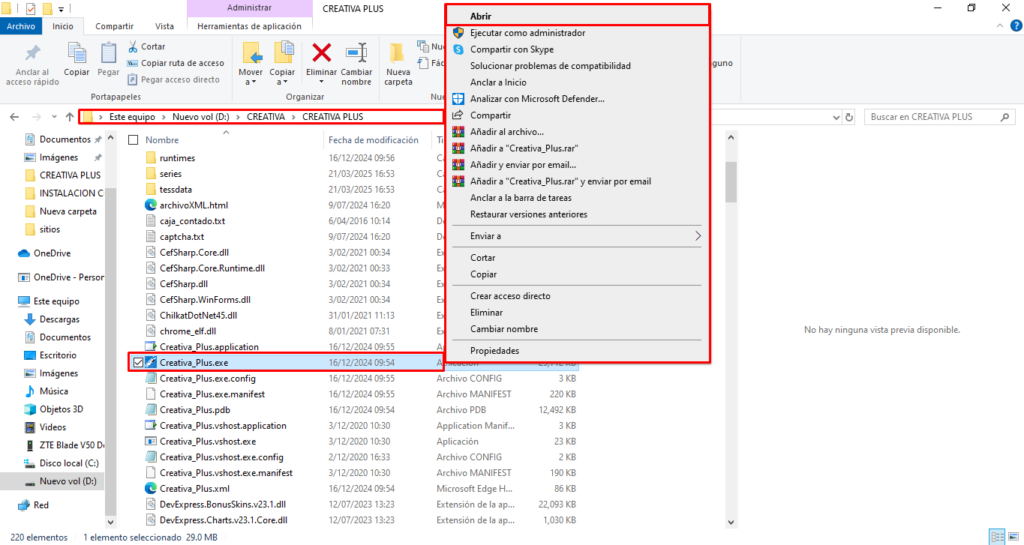Viewport: 1024px width, 545px height.
Task: Tick the select-all checkbox in column header
Action: (x=133, y=140)
